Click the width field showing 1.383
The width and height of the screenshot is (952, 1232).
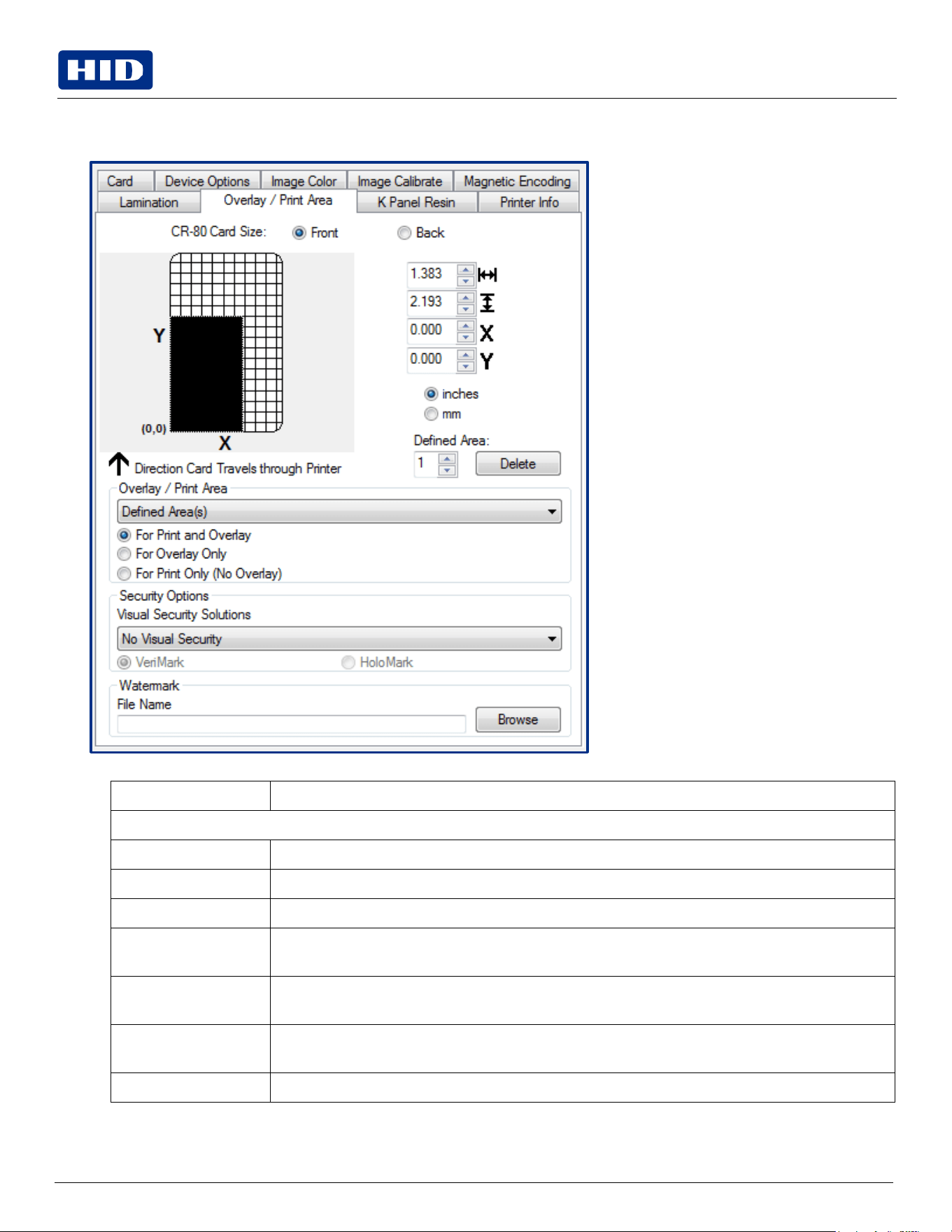coord(432,274)
